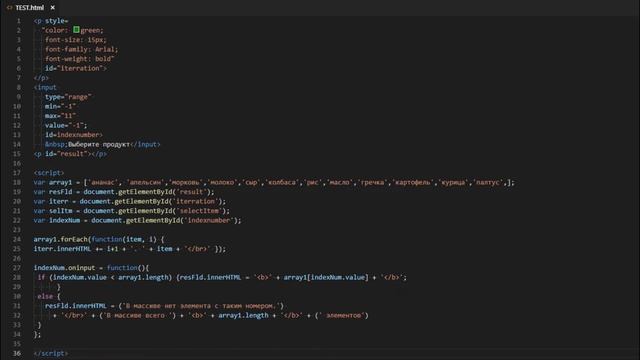The image size is (640, 360).
Task: Click the <input tag on line 8
Action: 45,87
